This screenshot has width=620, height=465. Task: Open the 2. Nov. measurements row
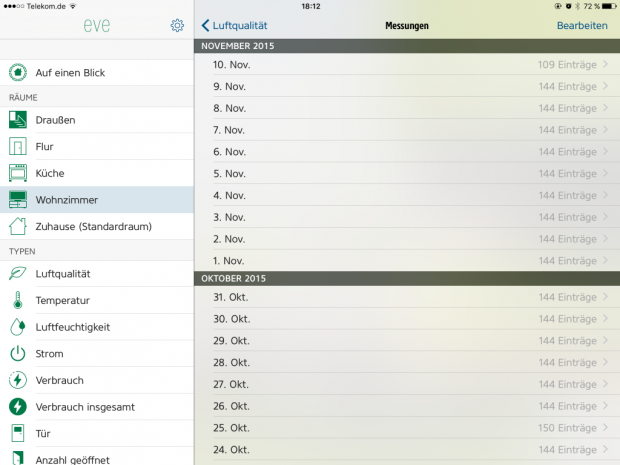pyautogui.click(x=407, y=239)
